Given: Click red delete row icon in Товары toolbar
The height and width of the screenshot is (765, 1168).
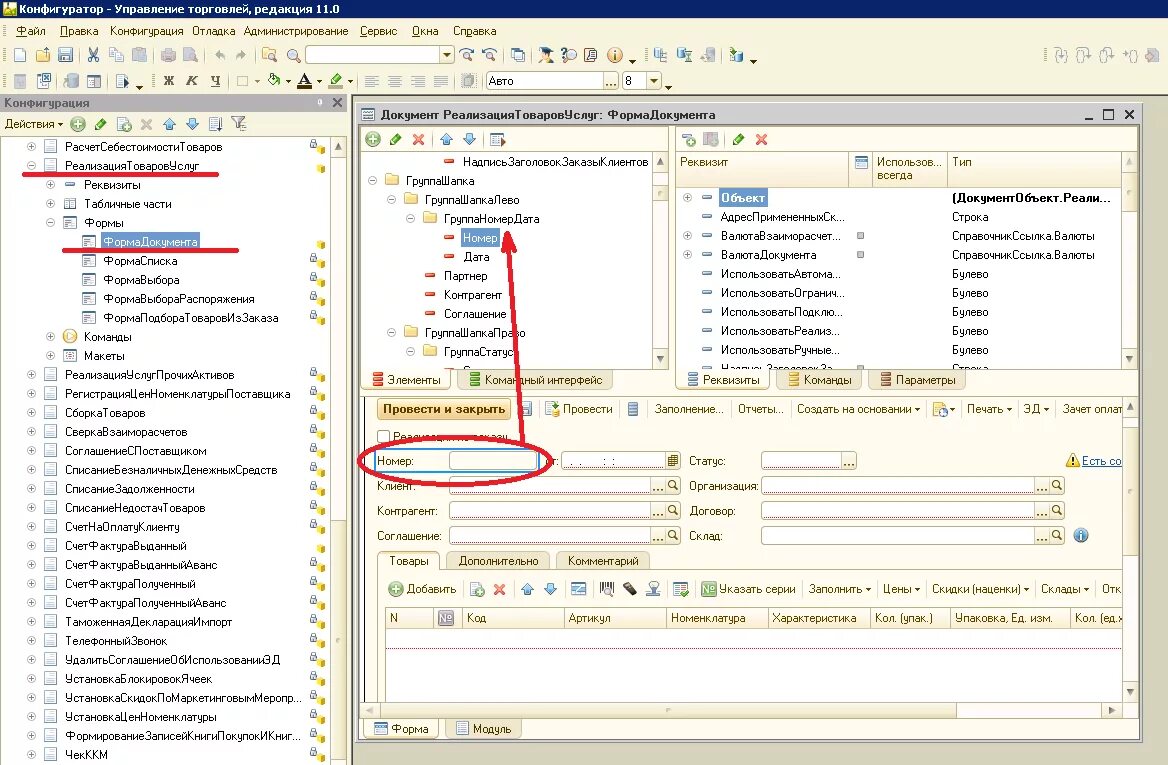Looking at the screenshot, I should (x=500, y=589).
